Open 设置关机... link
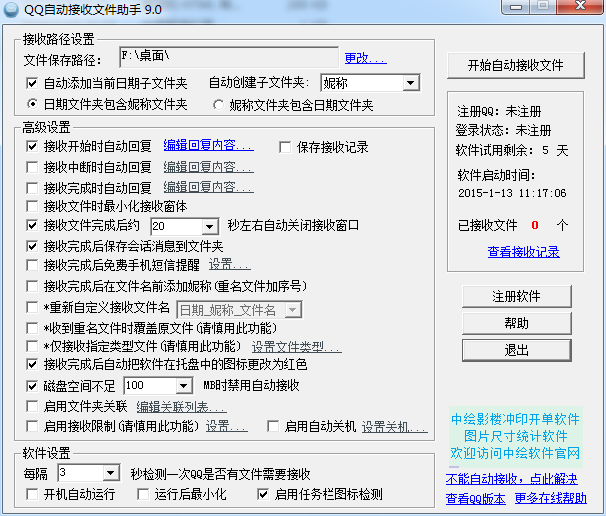 [x=395, y=427]
